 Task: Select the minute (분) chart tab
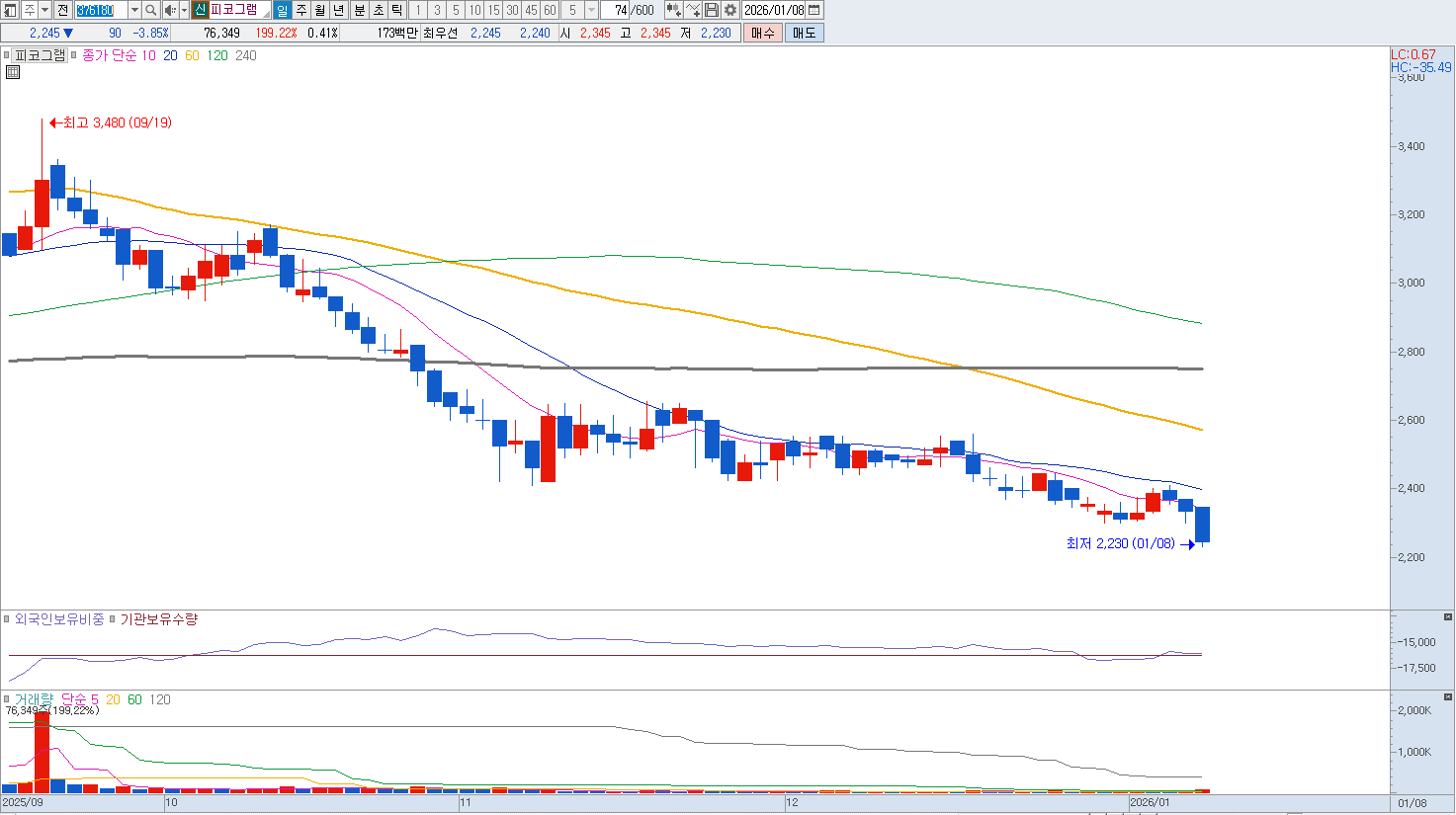point(360,10)
